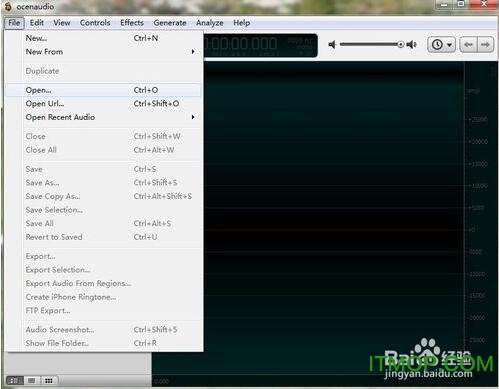Open the Edit menu
The width and height of the screenshot is (499, 389).
(x=37, y=23)
